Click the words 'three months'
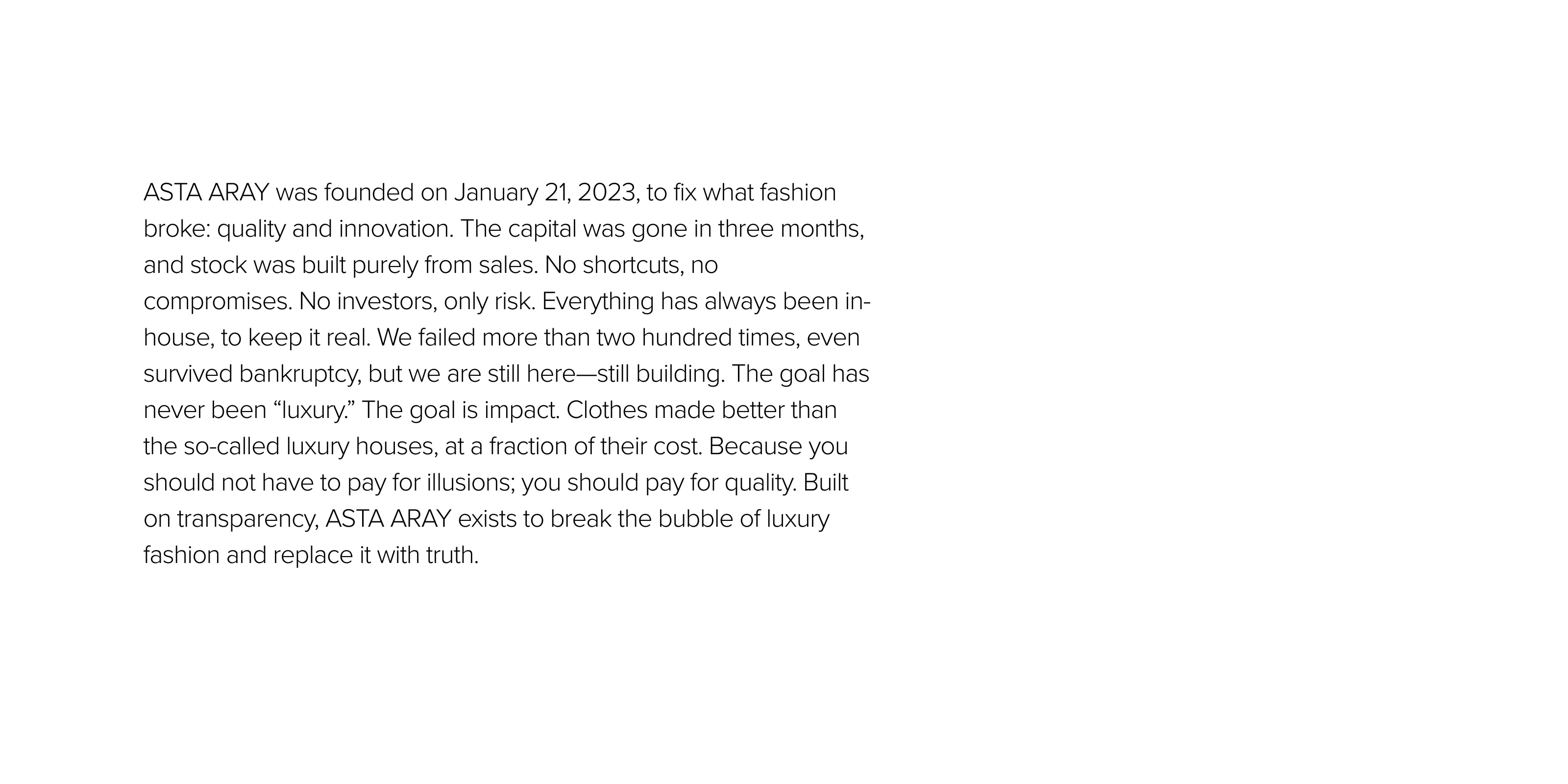Viewport: 1568px width, 784px height. point(789,229)
